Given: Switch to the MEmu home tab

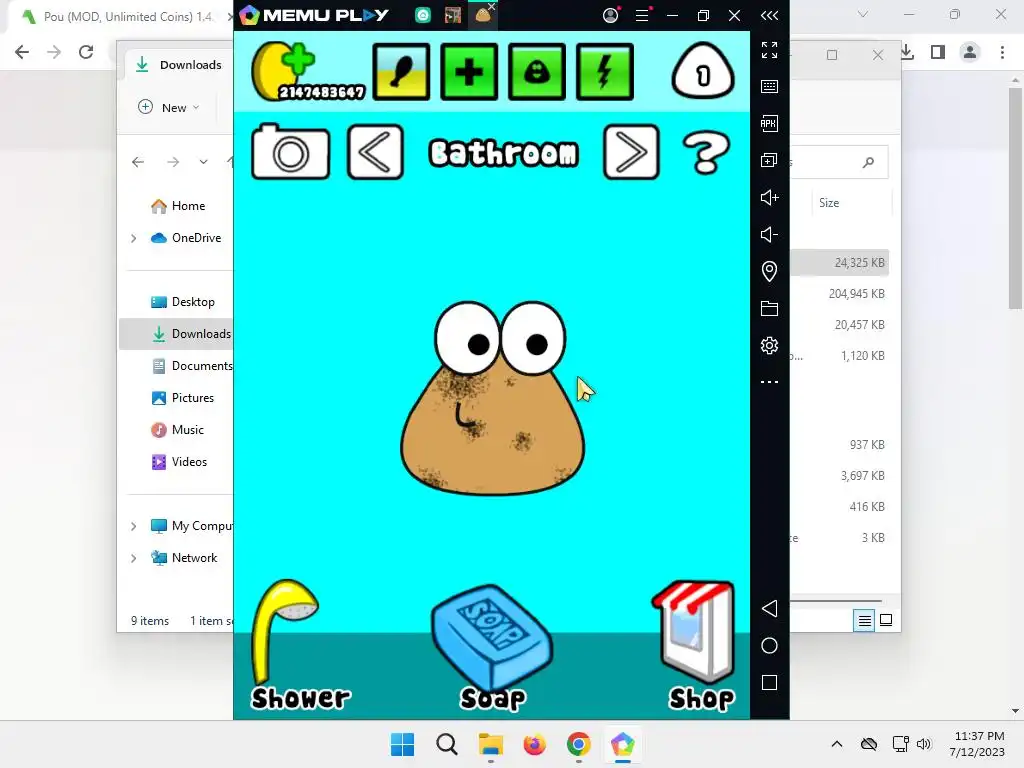Looking at the screenshot, I should [x=423, y=15].
